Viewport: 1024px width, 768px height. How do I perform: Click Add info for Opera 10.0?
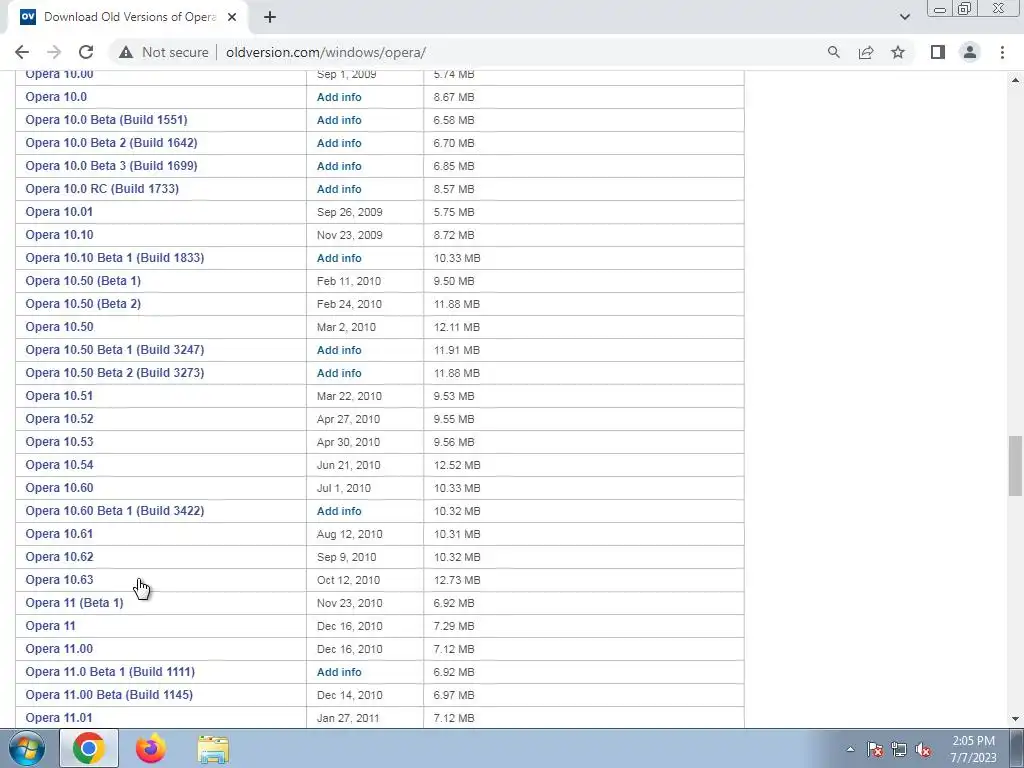pos(339,97)
